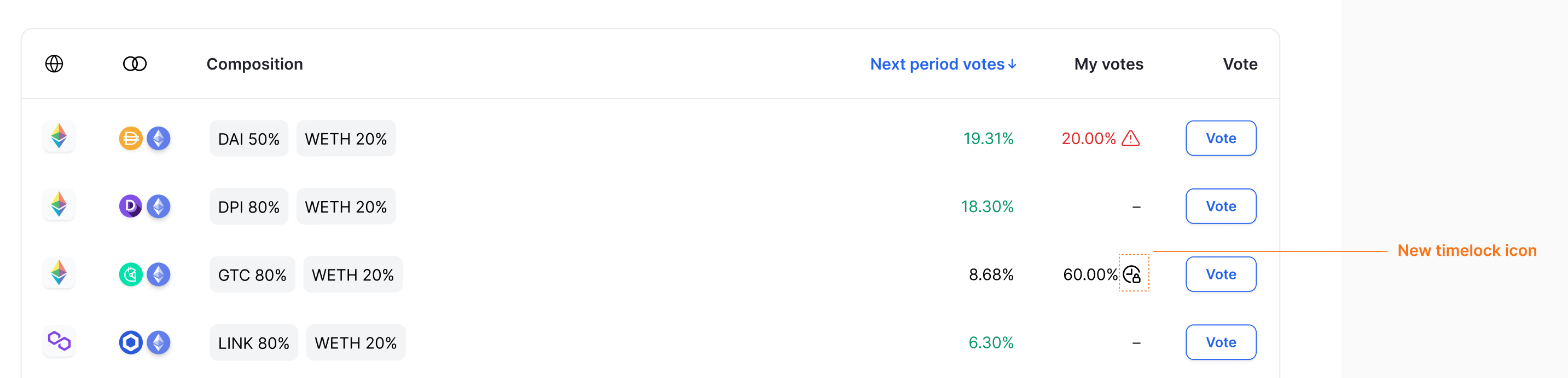The image size is (1568, 378).
Task: Sort by Next period votes
Action: (x=942, y=64)
